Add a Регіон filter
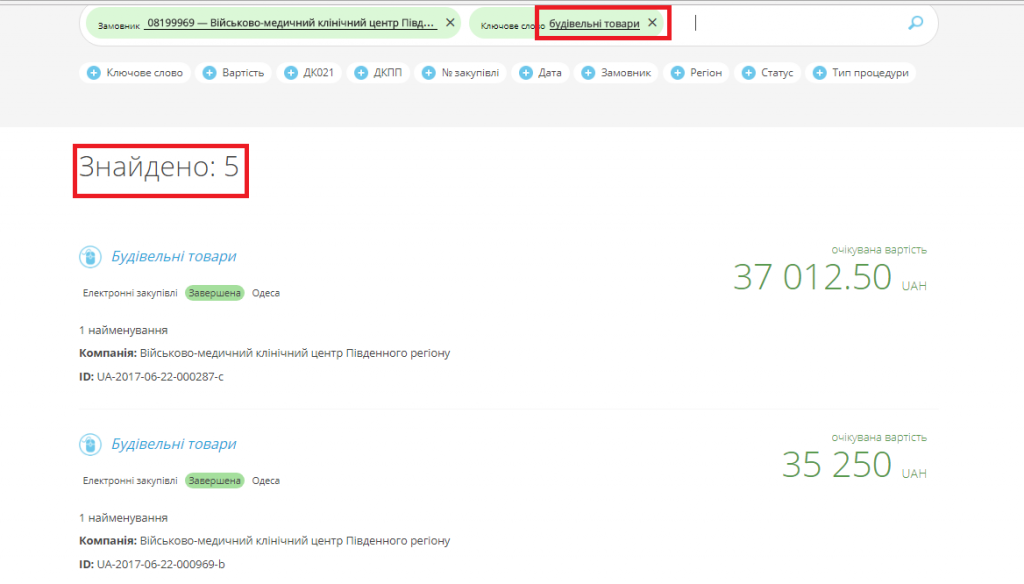The image size is (1024, 584). click(696, 73)
